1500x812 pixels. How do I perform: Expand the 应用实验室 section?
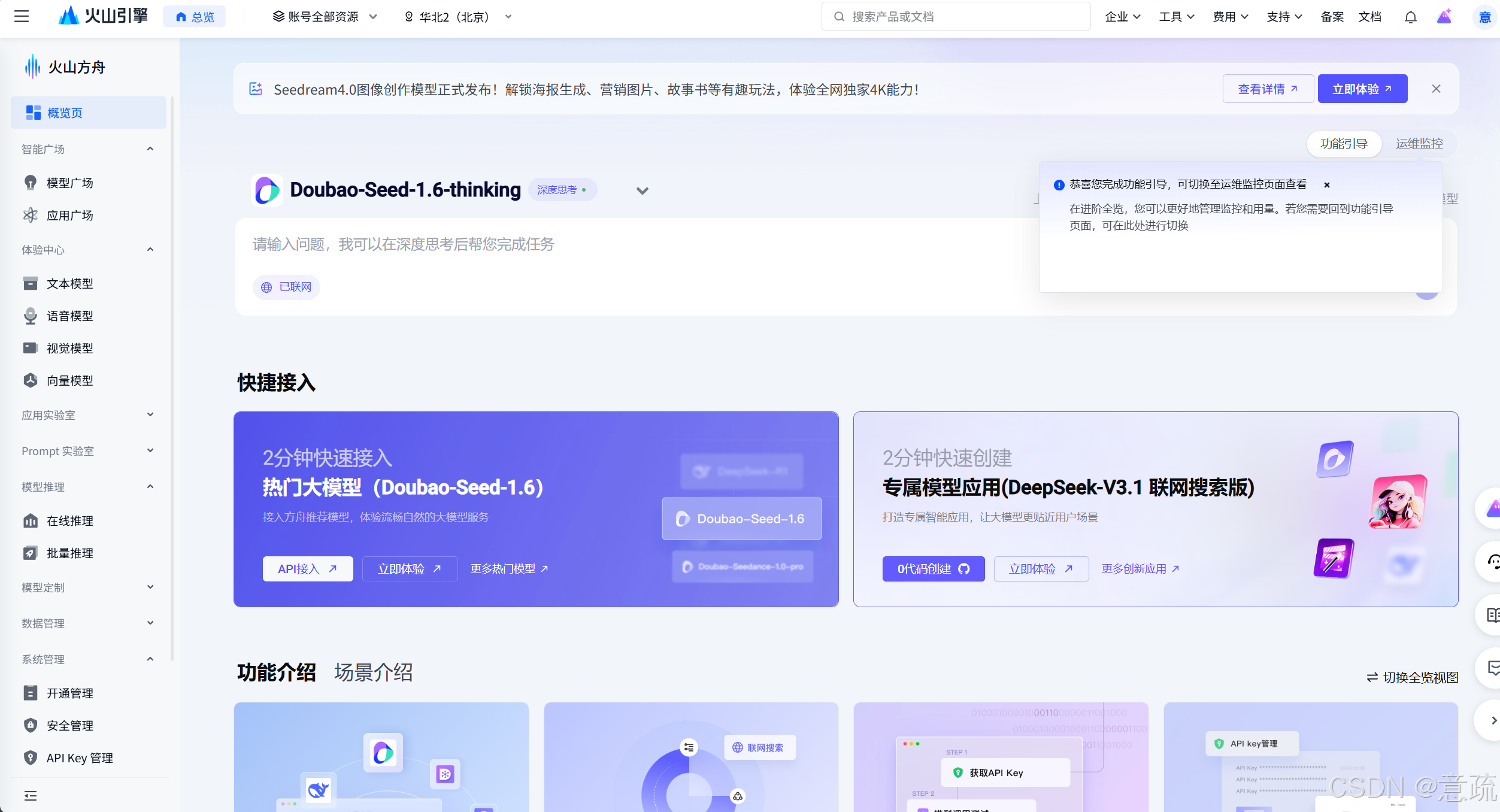pos(150,415)
